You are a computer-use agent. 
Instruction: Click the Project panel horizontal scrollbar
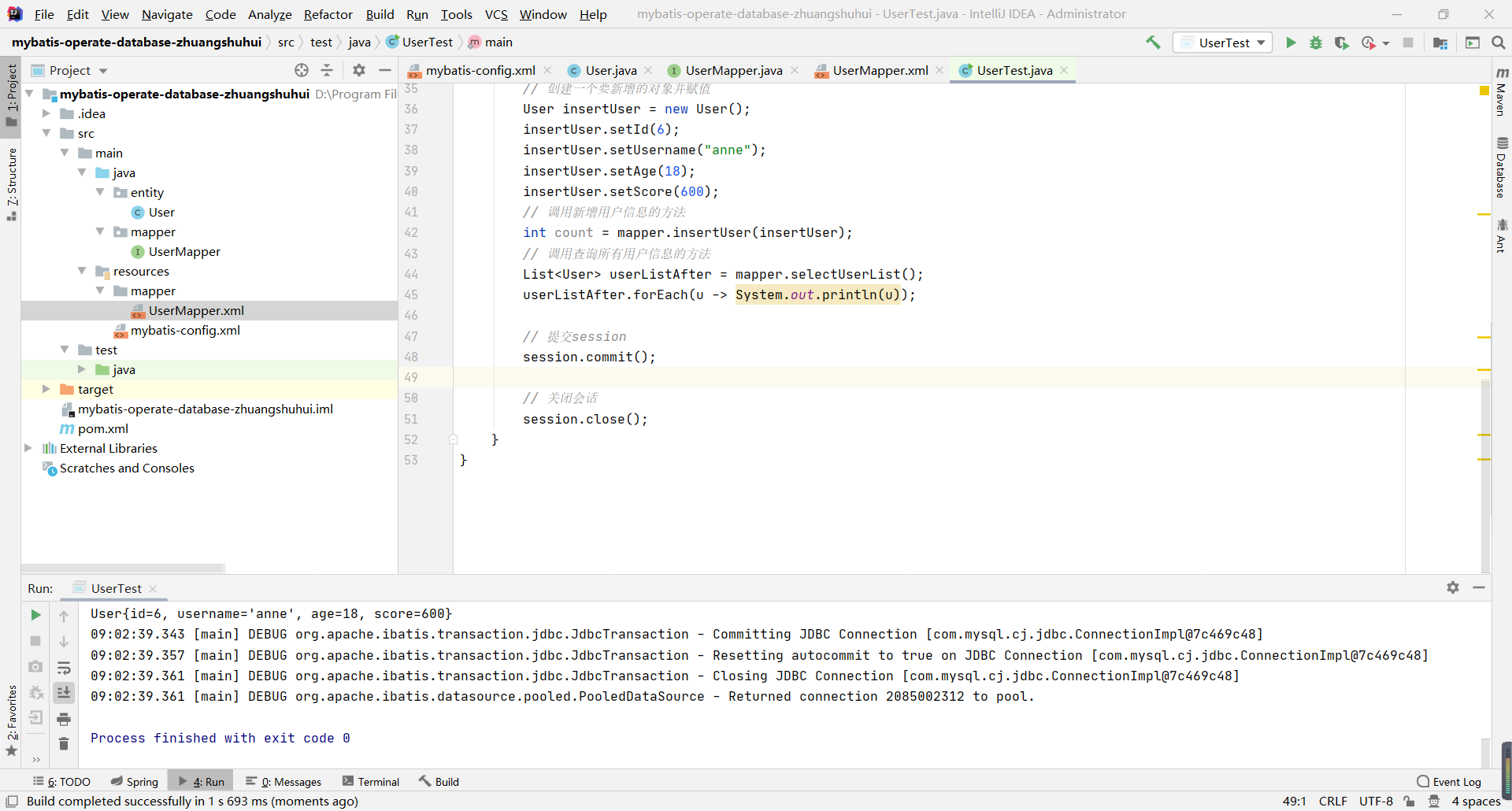tap(123, 568)
